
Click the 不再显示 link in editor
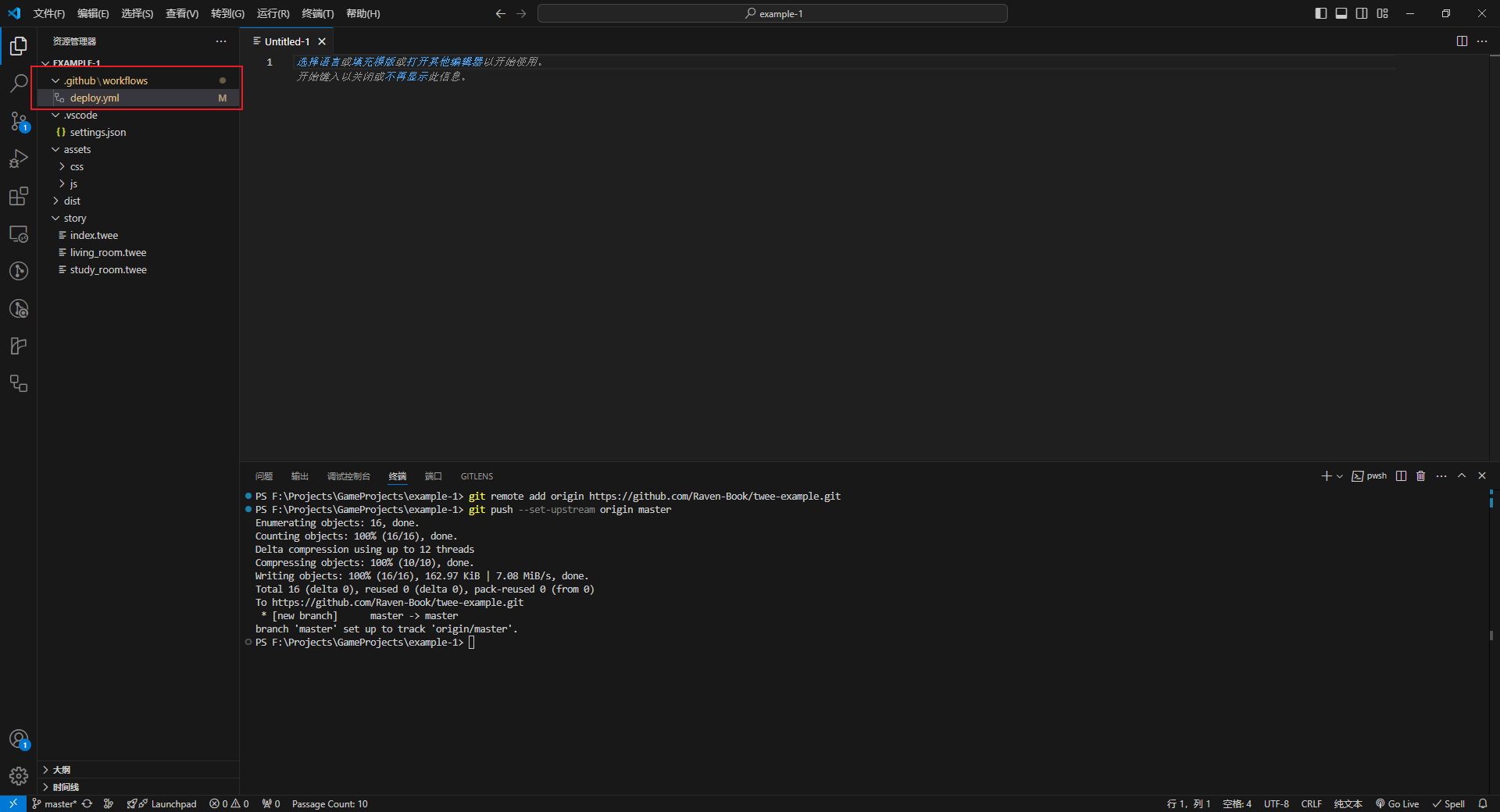(406, 77)
